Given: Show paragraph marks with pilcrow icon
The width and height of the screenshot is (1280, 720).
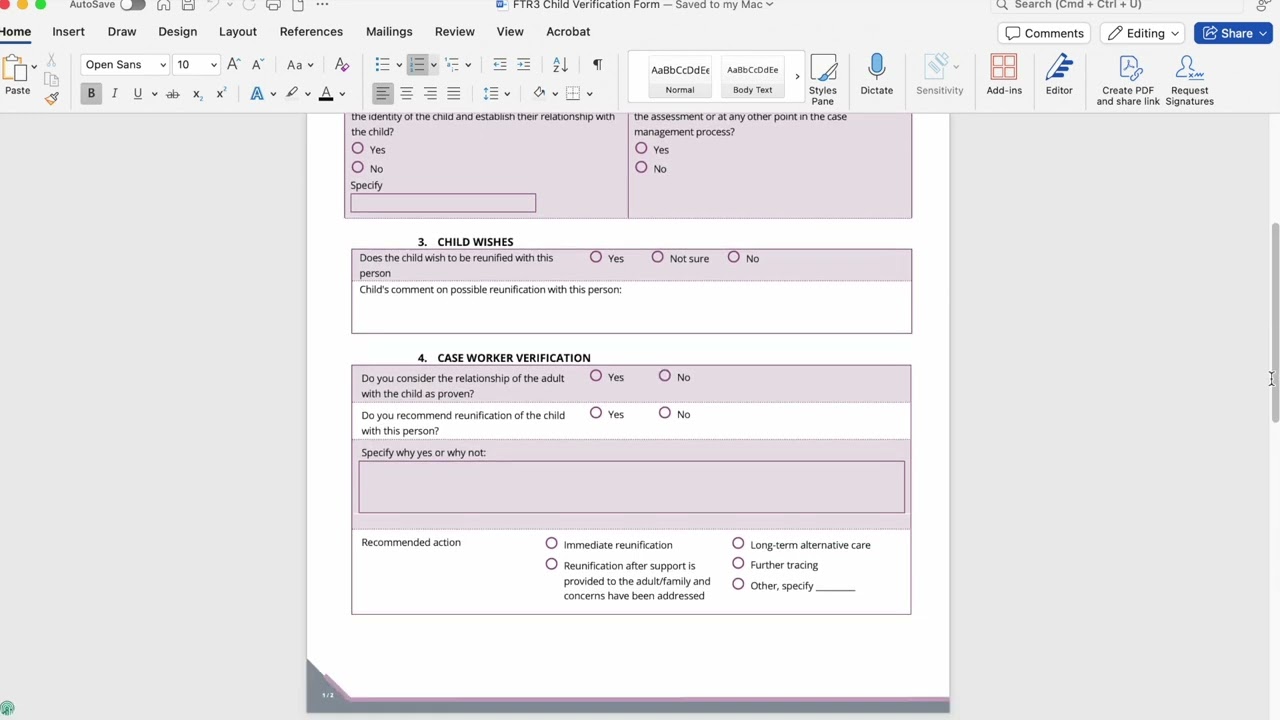Looking at the screenshot, I should [597, 64].
